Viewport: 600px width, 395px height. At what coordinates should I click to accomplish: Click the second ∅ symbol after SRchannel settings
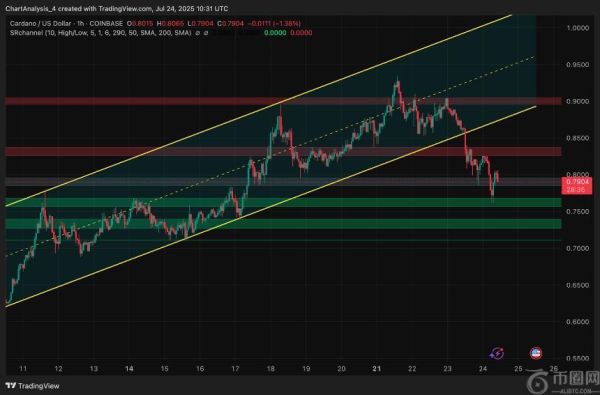pos(206,33)
